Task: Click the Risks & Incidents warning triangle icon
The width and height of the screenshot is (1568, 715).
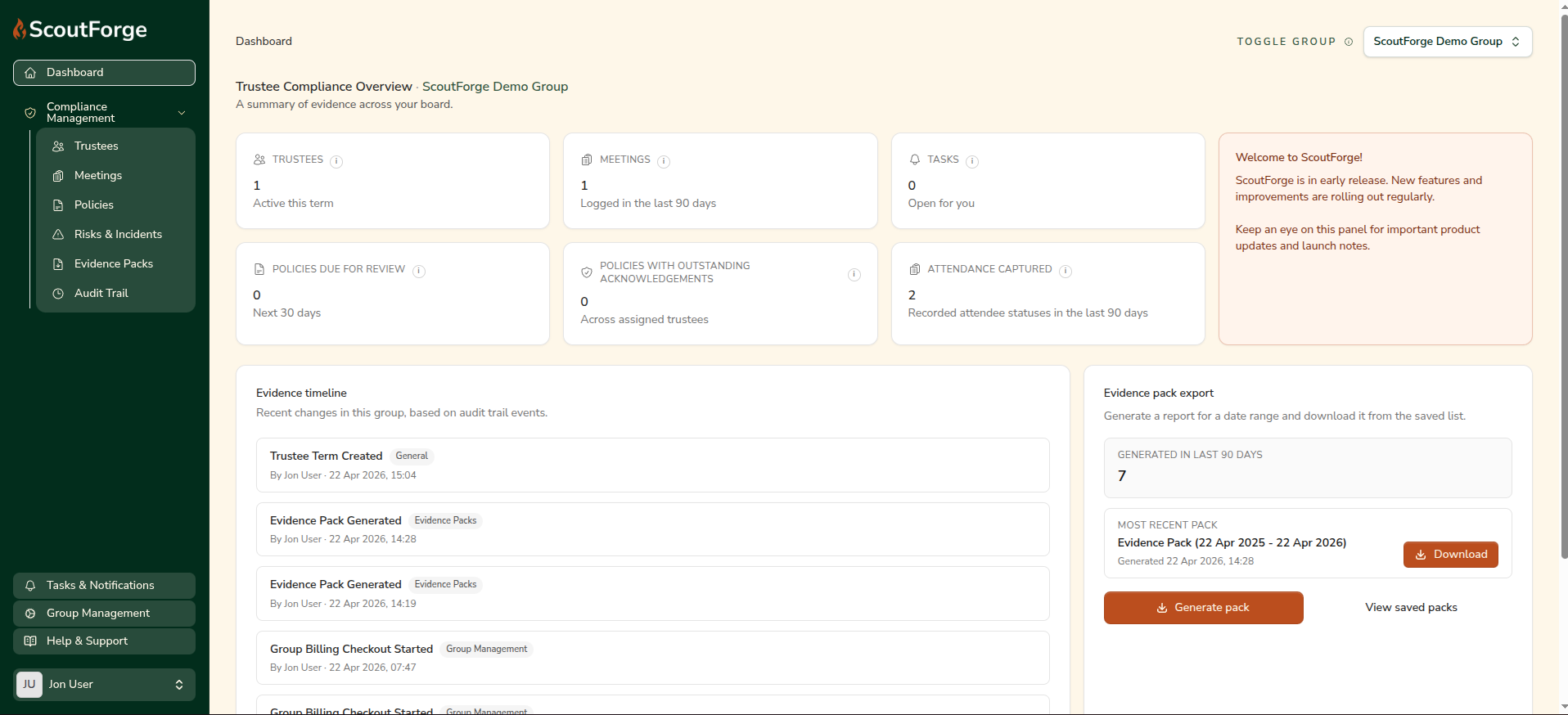Action: tap(58, 235)
